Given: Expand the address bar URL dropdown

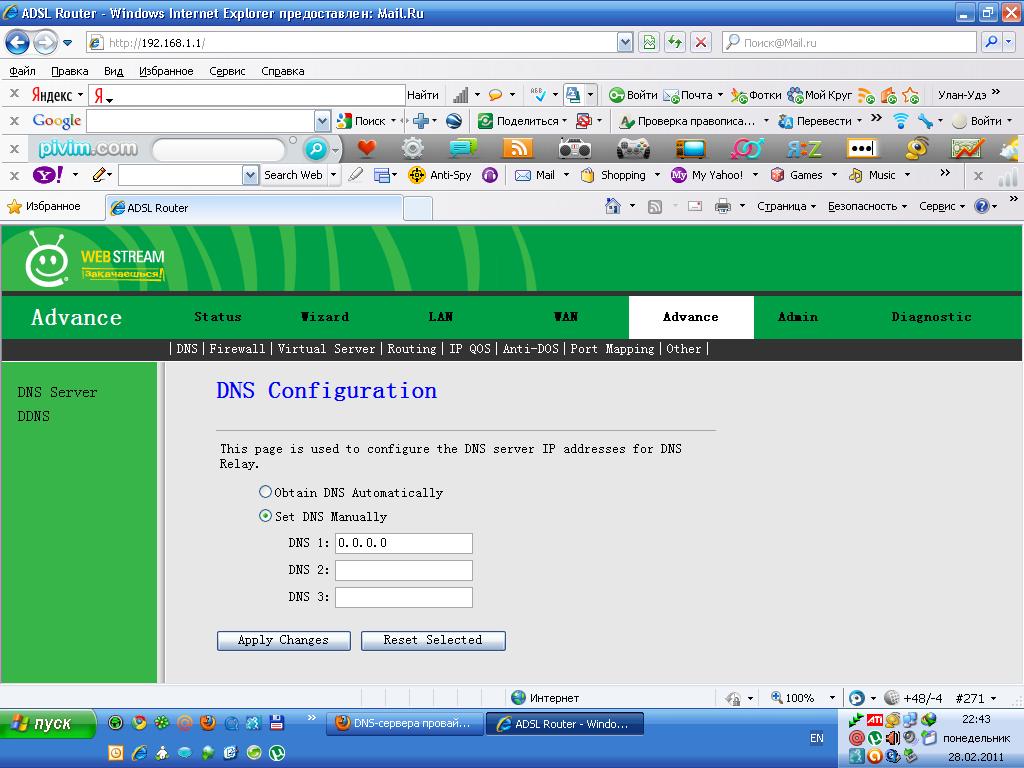Looking at the screenshot, I should pos(625,42).
